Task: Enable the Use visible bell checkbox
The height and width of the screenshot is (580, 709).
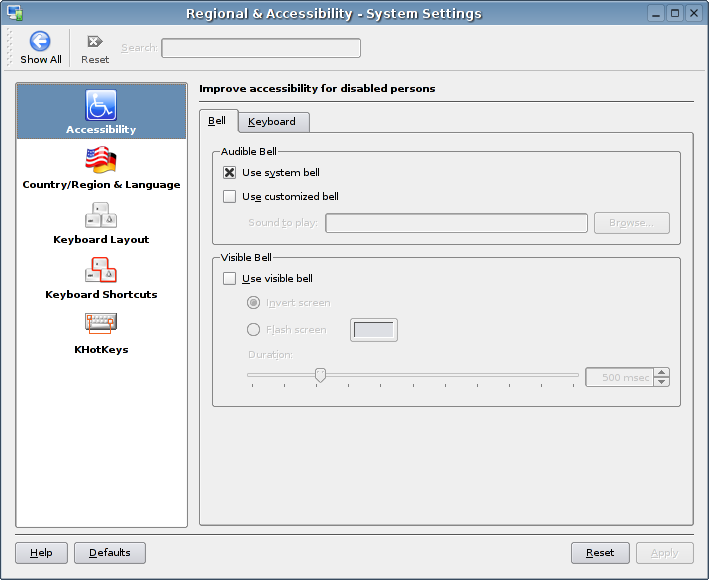Action: 229,278
